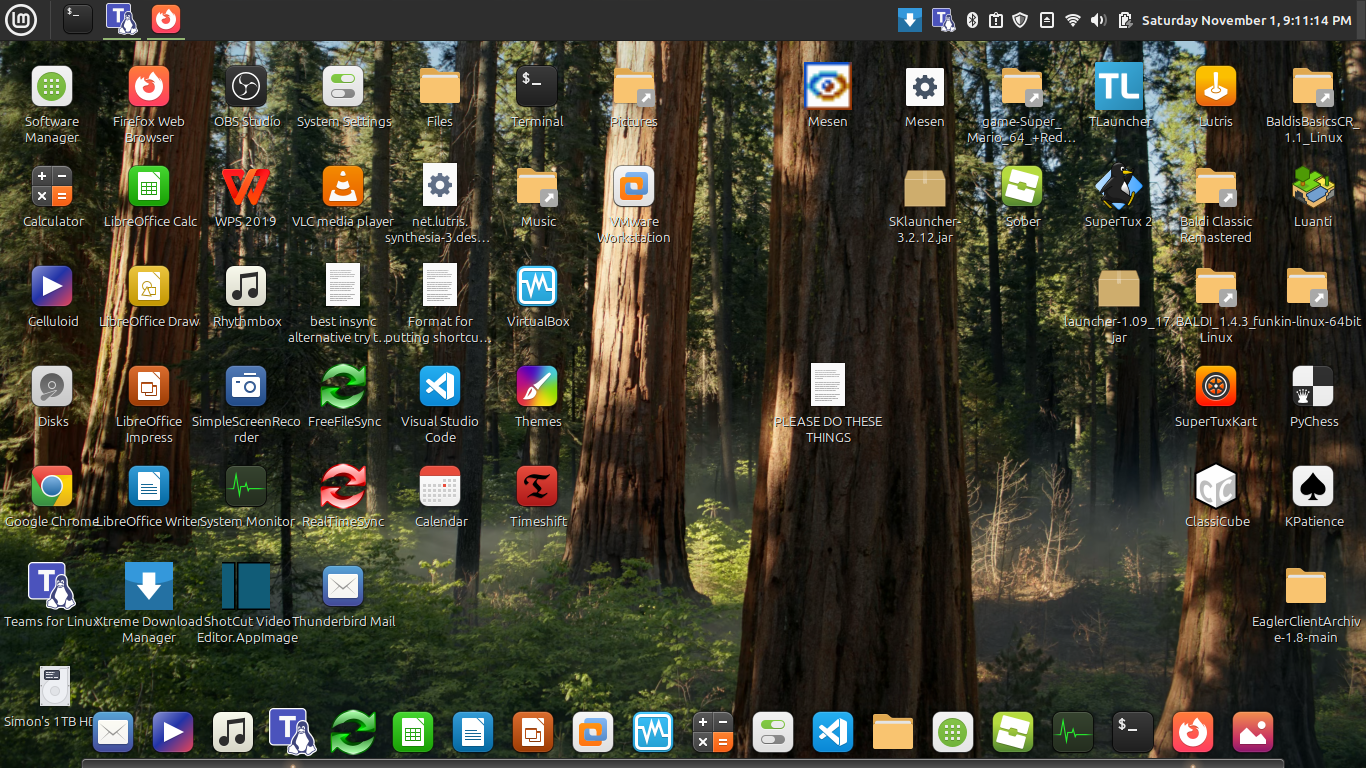Open the PyChess desktop icon

click(1313, 387)
